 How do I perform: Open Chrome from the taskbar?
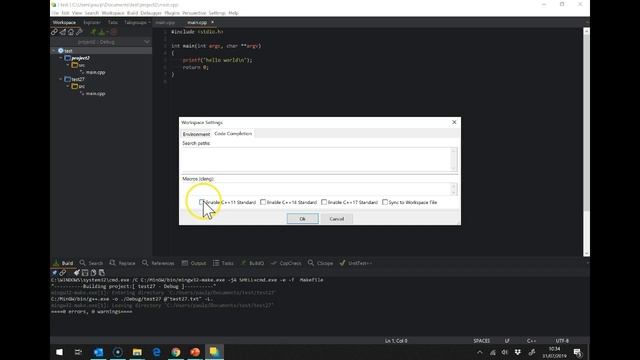(176, 352)
